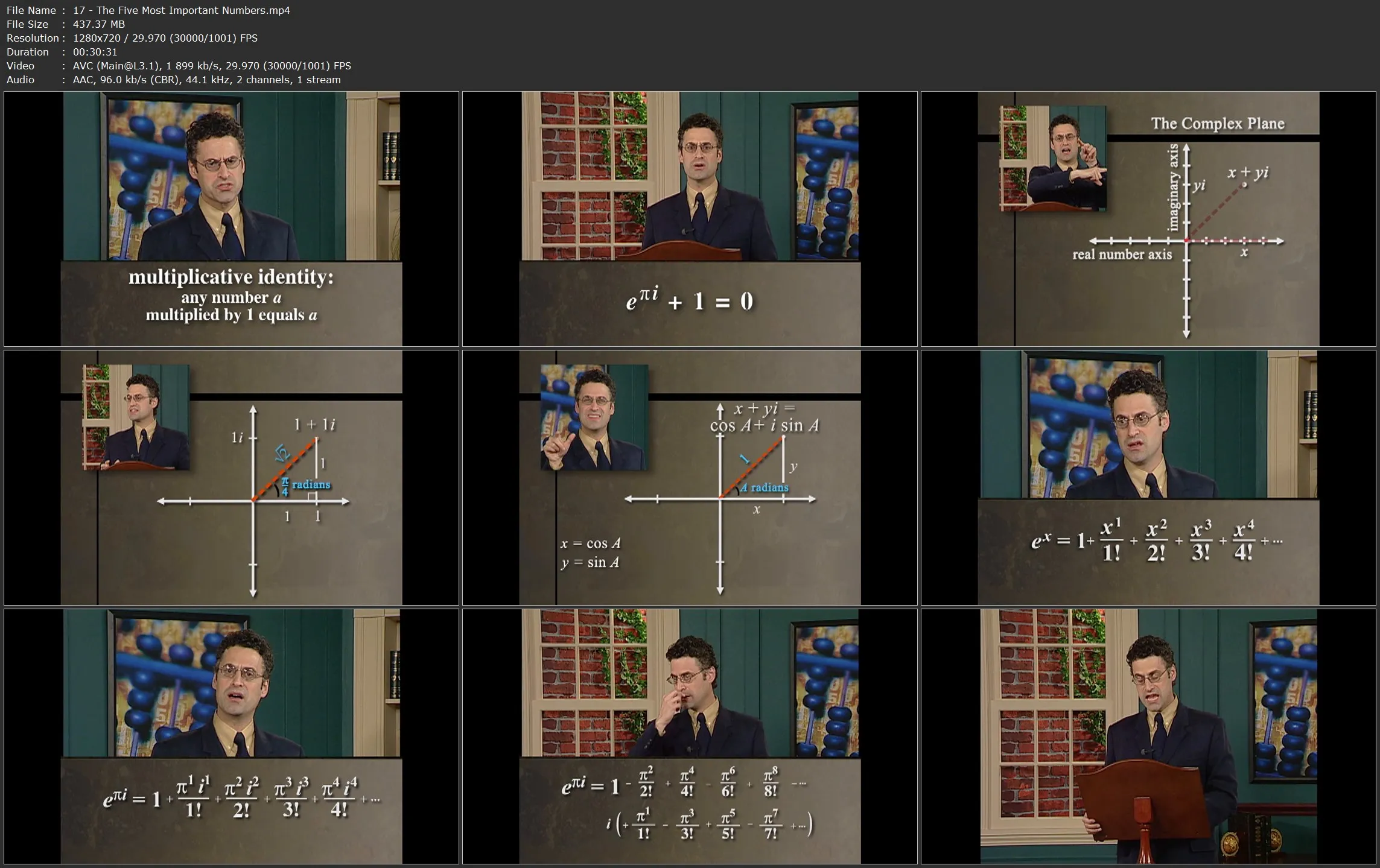1380x868 pixels.
Task: Click the 'x = cos A' equation text
Action: click(x=590, y=543)
